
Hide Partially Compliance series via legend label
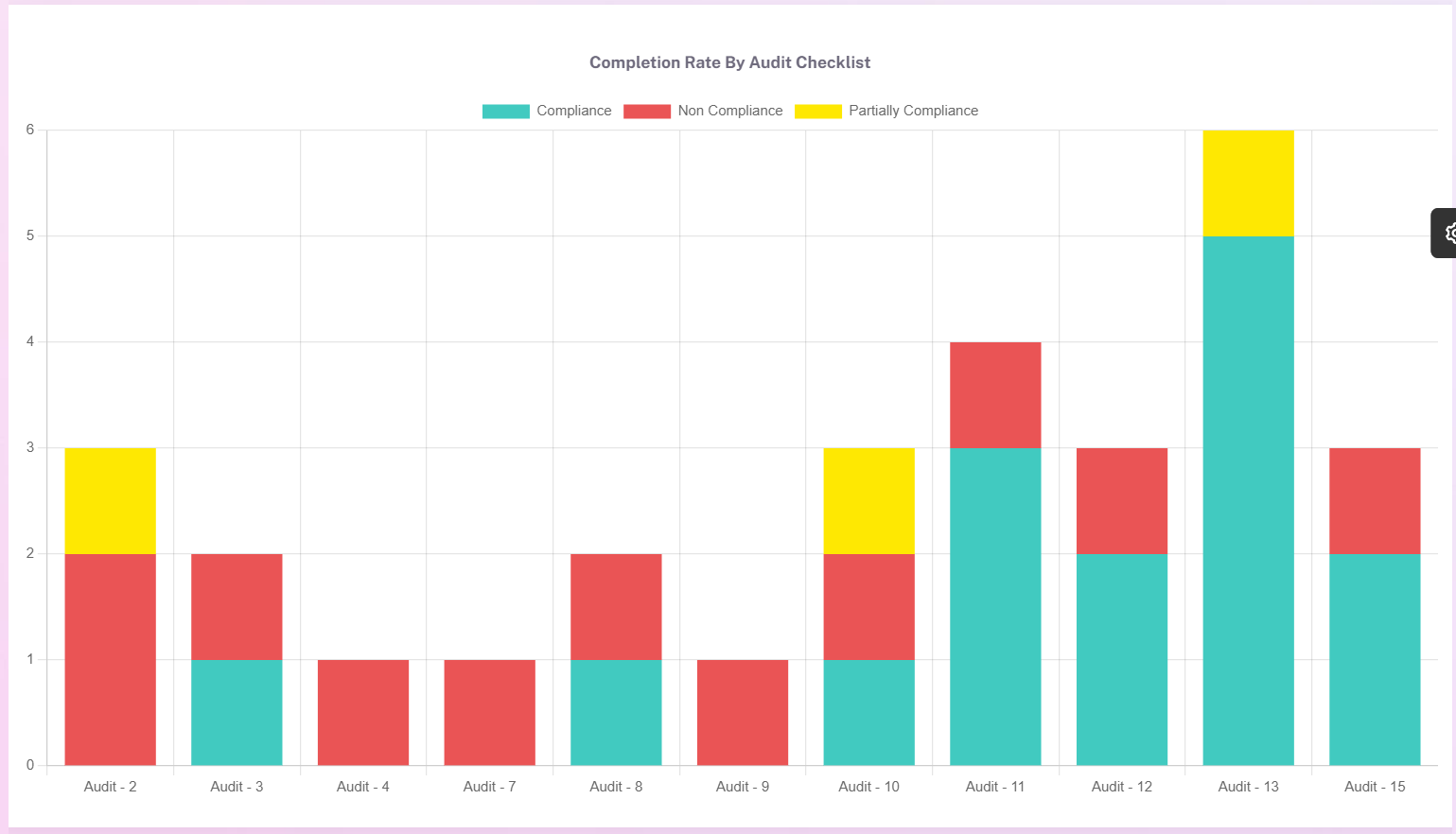913,111
